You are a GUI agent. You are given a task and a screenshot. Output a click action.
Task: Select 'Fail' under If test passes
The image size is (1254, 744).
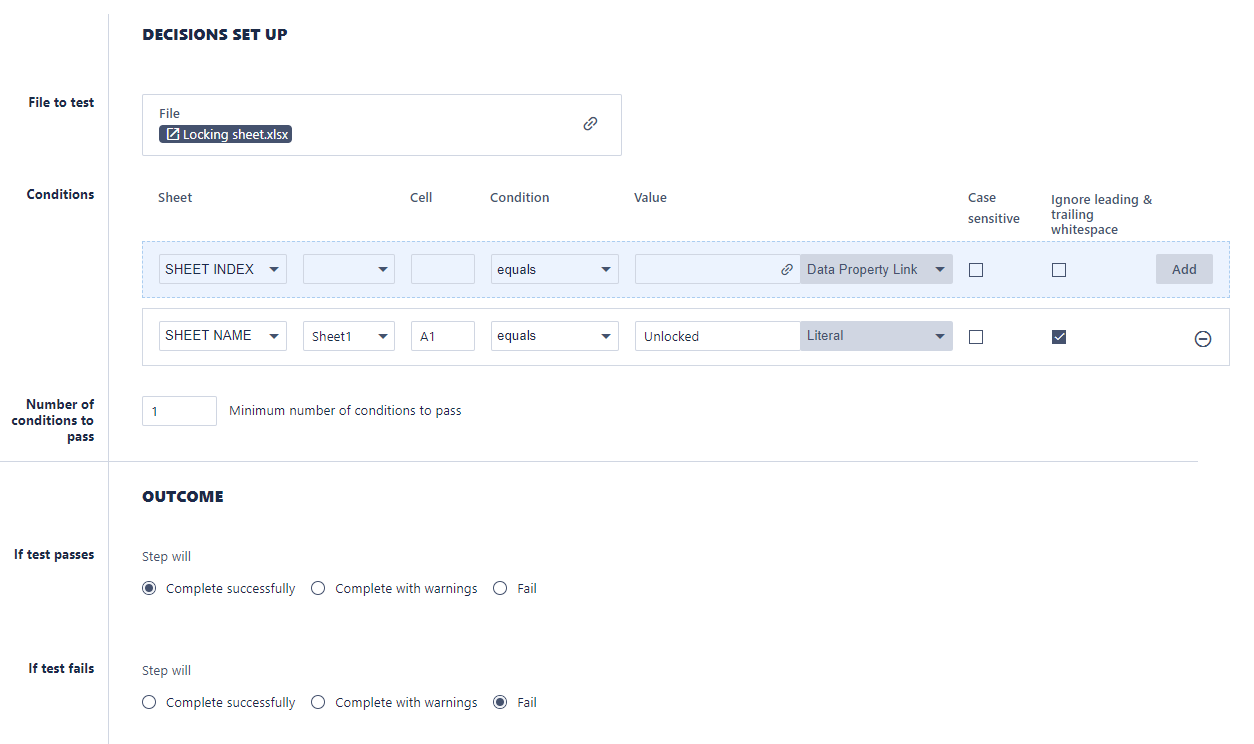(500, 589)
